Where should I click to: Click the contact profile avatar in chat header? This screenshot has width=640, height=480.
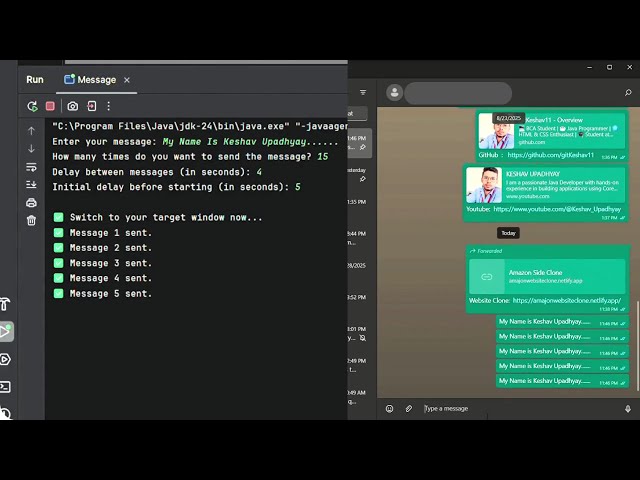click(394, 93)
